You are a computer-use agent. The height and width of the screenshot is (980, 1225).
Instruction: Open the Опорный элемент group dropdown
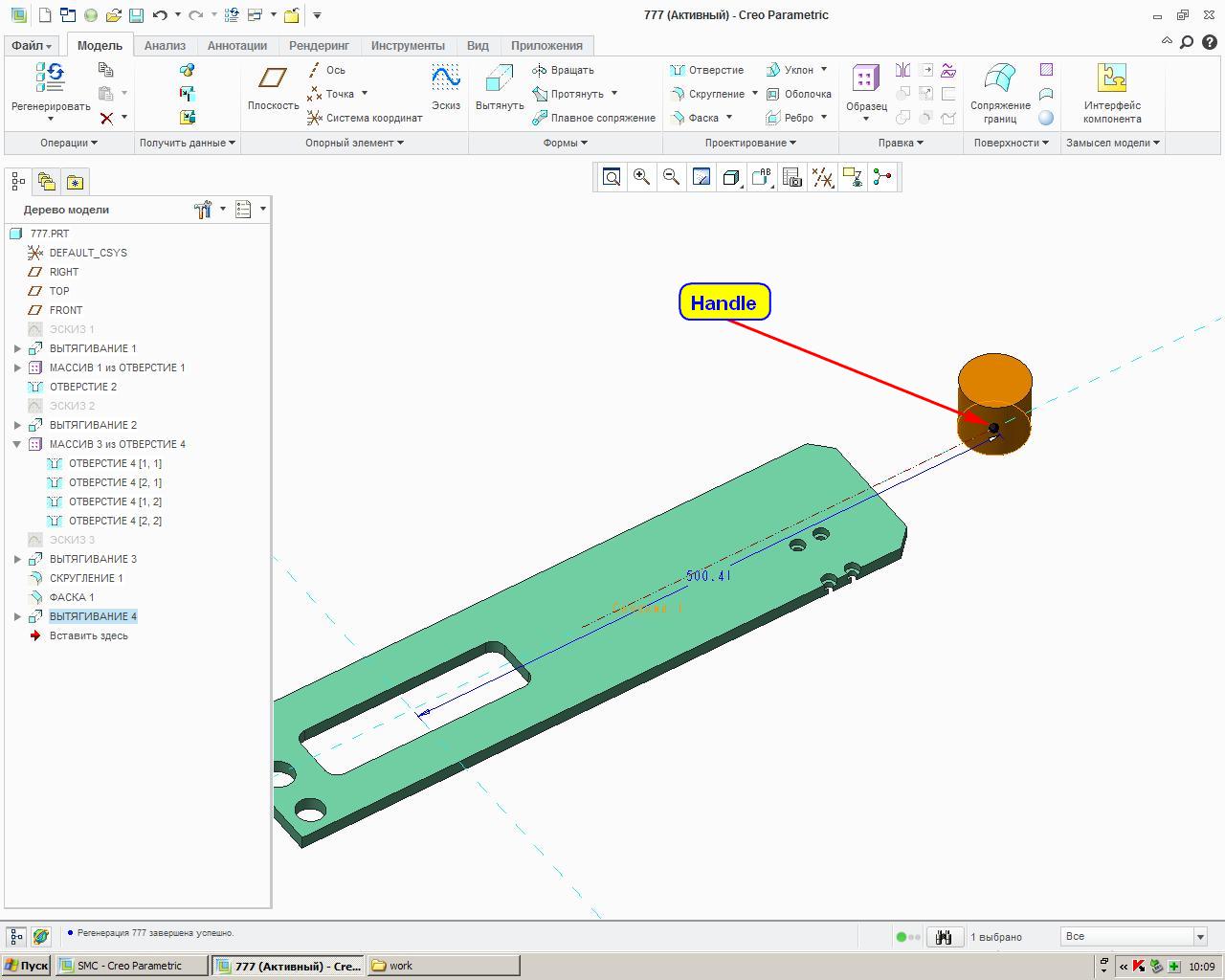[354, 143]
